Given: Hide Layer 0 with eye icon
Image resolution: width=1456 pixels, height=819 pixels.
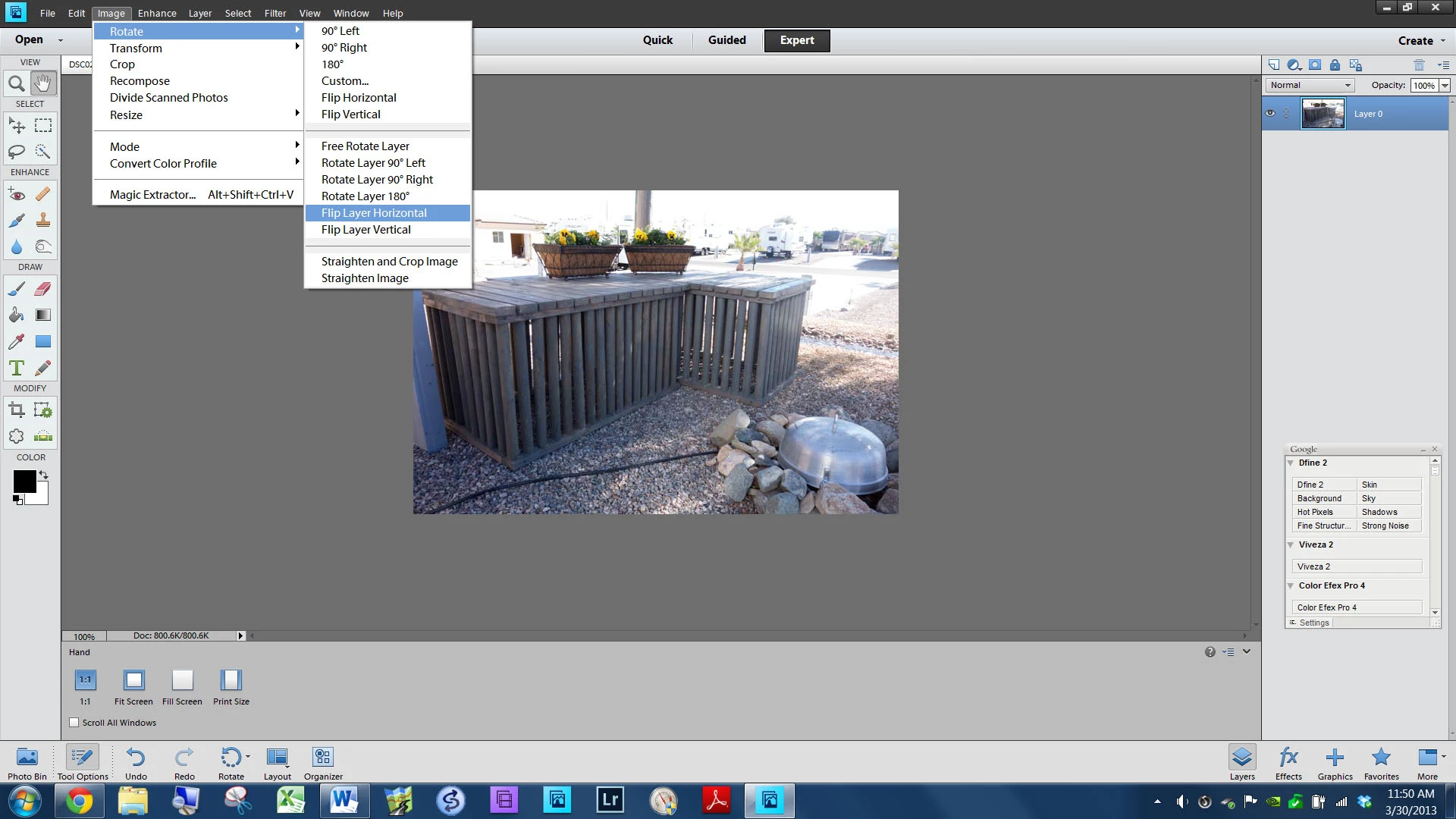Looking at the screenshot, I should click(1270, 114).
